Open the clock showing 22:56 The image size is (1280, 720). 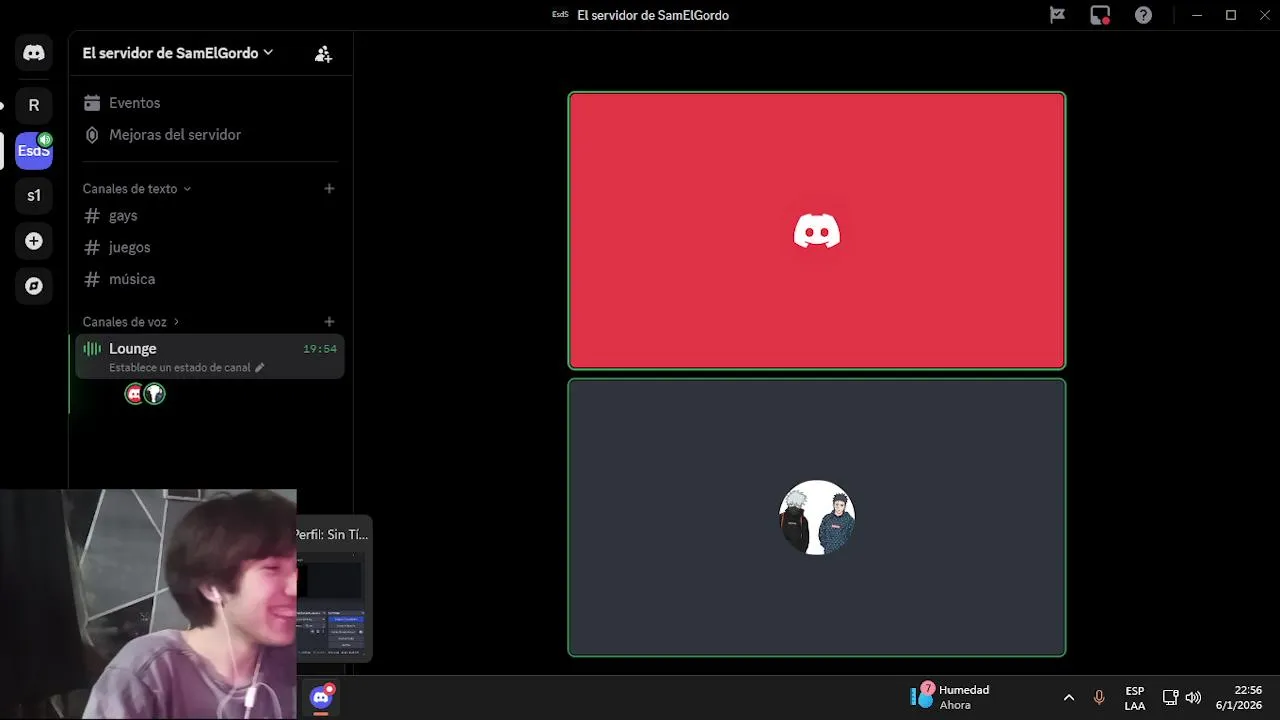point(1239,697)
